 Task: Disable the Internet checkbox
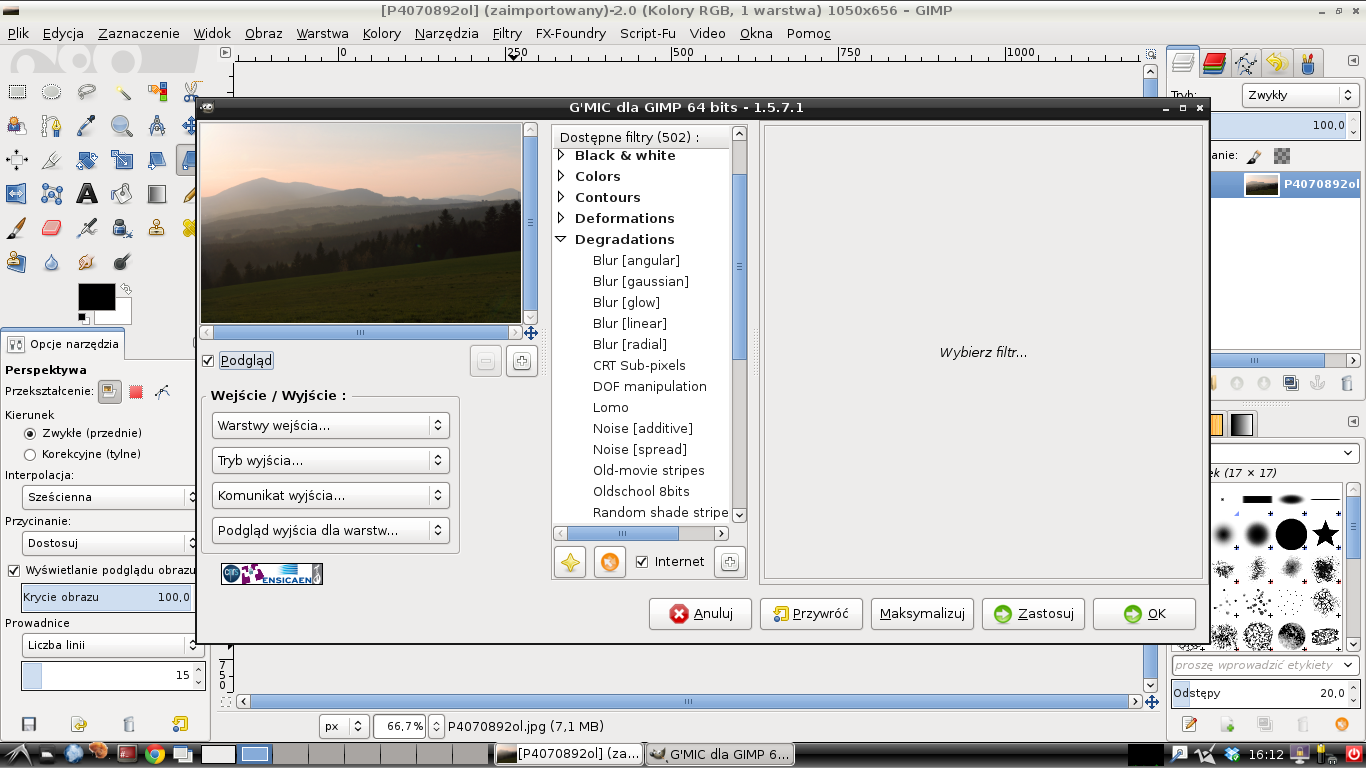(642, 562)
